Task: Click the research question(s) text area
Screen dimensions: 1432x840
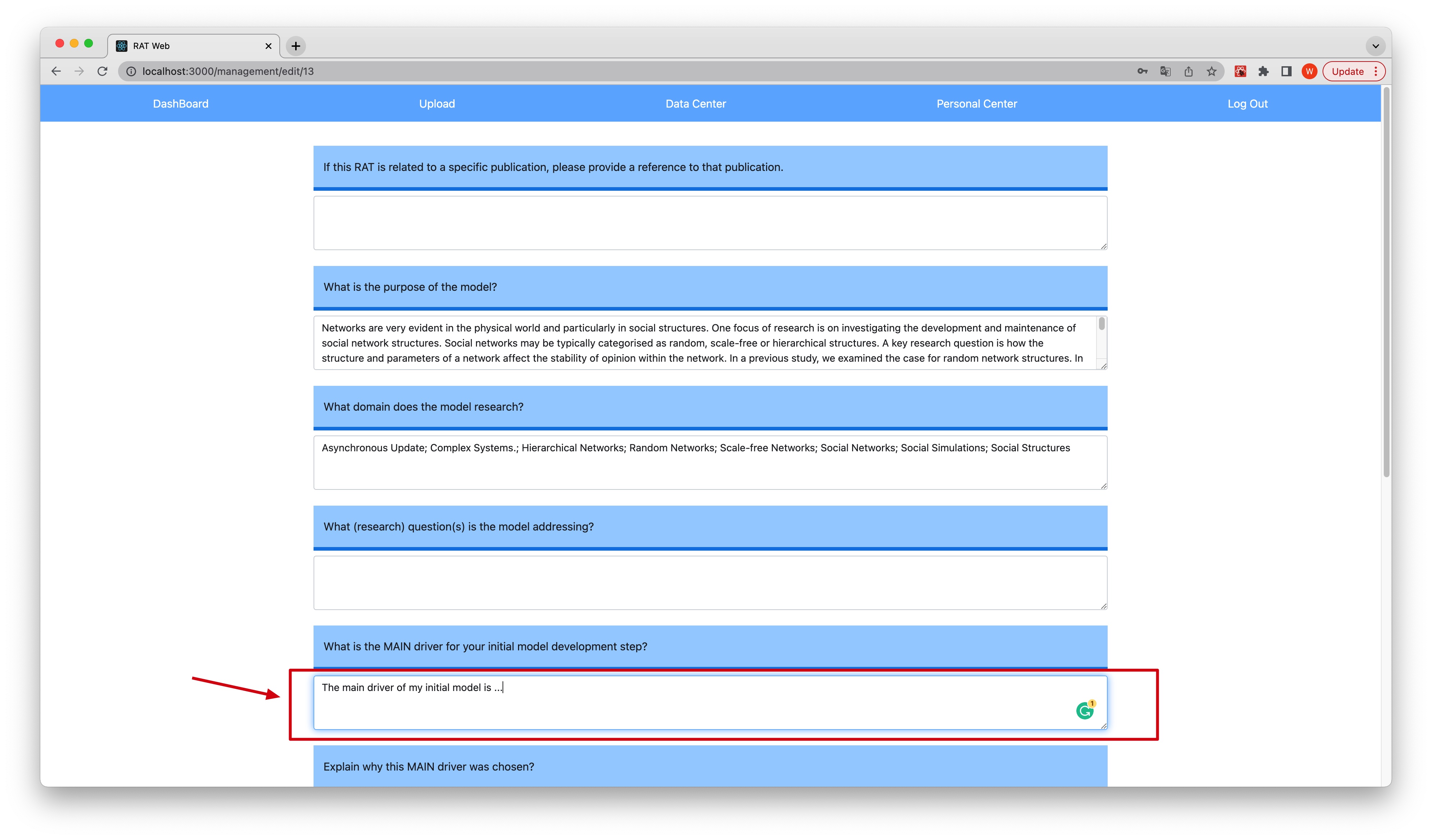Action: point(710,582)
